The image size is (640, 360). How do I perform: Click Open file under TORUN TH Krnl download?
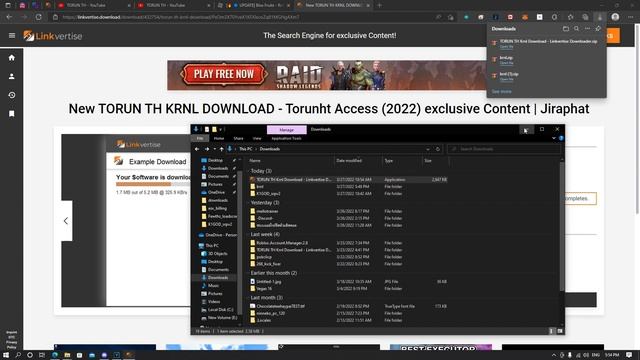(507, 47)
